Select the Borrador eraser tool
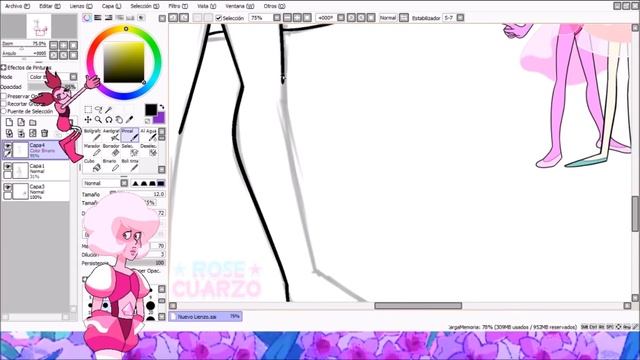The image size is (640, 360). pyautogui.click(x=111, y=150)
